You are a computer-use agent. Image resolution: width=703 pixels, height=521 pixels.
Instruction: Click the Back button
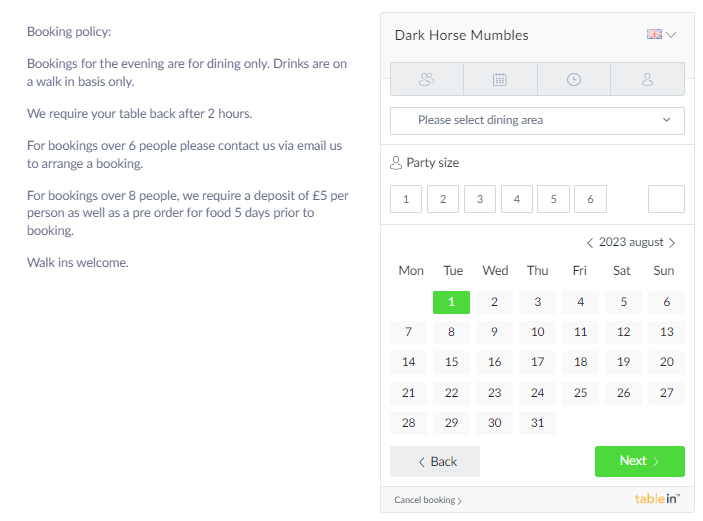(x=435, y=461)
